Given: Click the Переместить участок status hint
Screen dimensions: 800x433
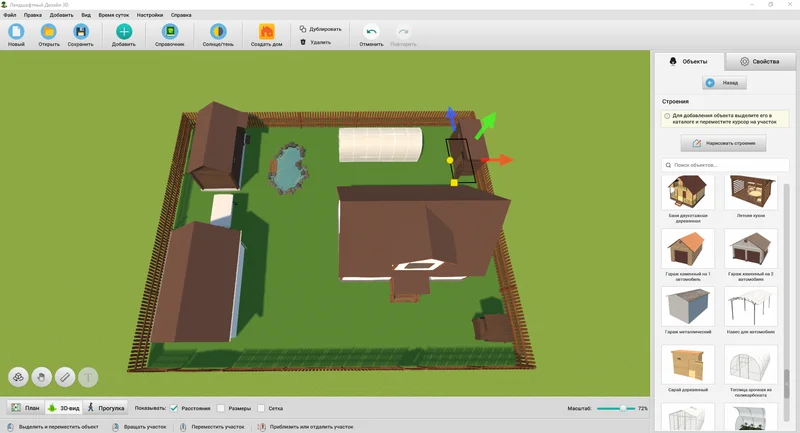Looking at the screenshot, I should point(212,426).
